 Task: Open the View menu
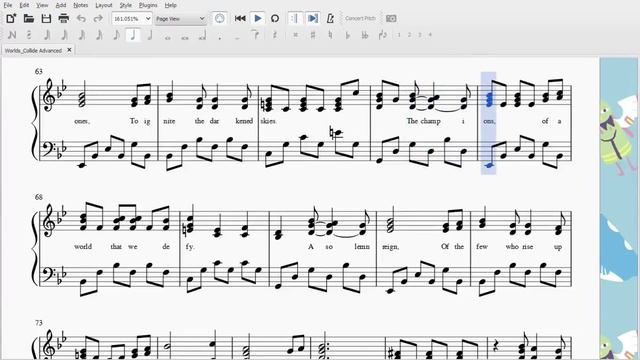tap(42, 5)
